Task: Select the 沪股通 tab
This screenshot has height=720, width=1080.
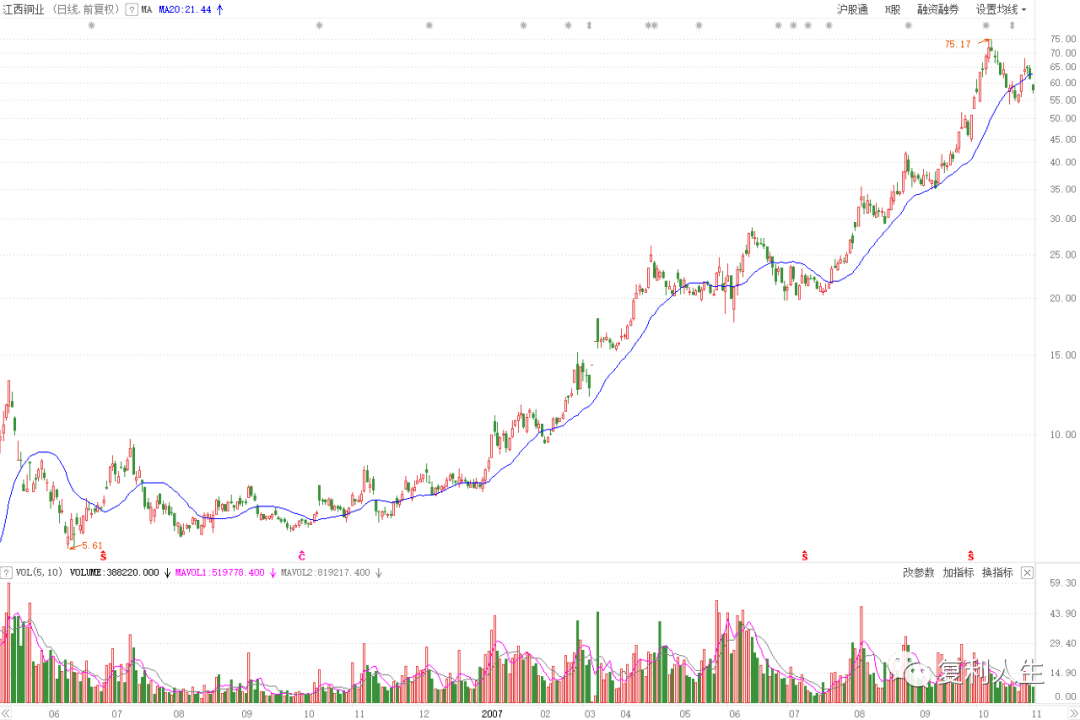Action: [852, 9]
